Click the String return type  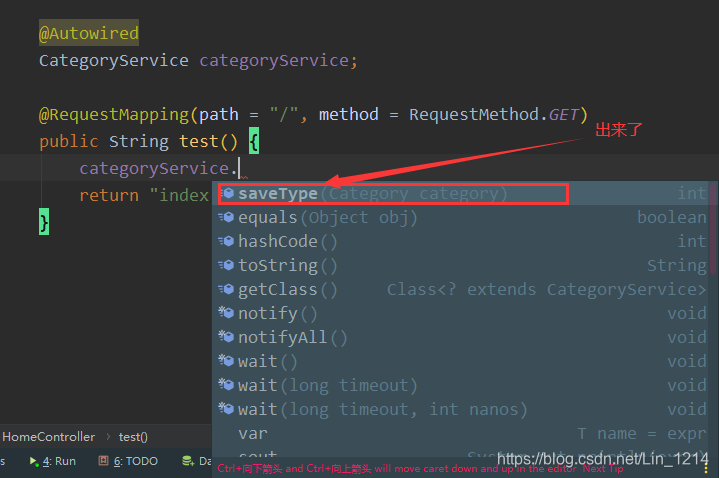pyautogui.click(x=139, y=141)
